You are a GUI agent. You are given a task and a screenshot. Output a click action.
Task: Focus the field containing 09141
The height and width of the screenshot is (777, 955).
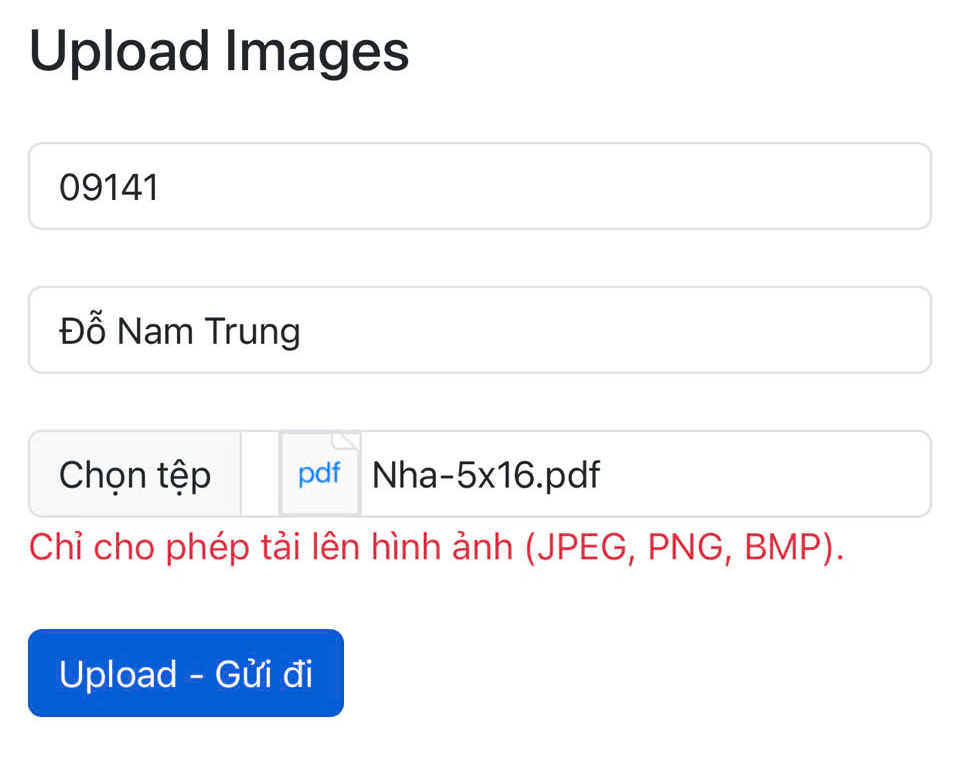480,187
